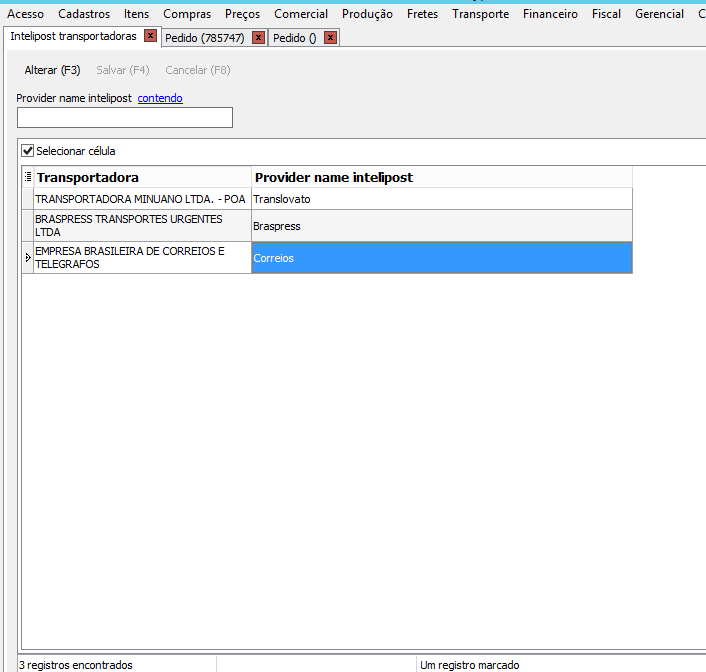Select the BRASPRESS TRANSPORTES URGENTES LTDA cell
The width and height of the screenshot is (706, 672).
142,226
